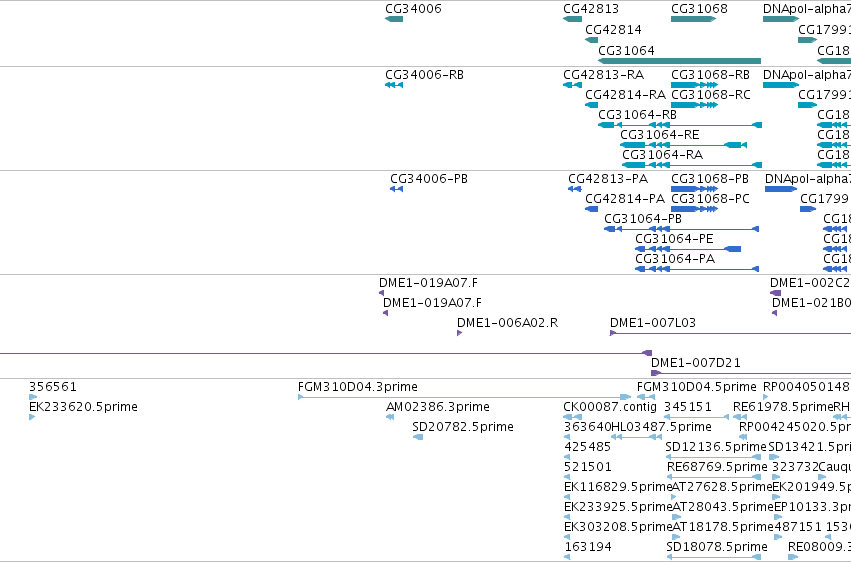Image resolution: width=851 pixels, height=562 pixels.
Task: Select EST EK233925.5prime label
Action: (618, 508)
